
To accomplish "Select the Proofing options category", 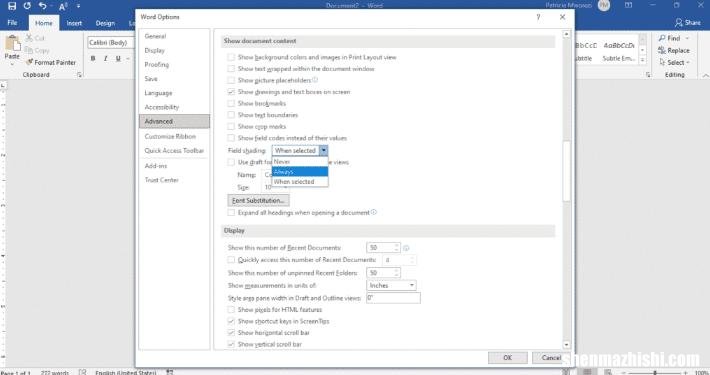I will click(174, 65).
